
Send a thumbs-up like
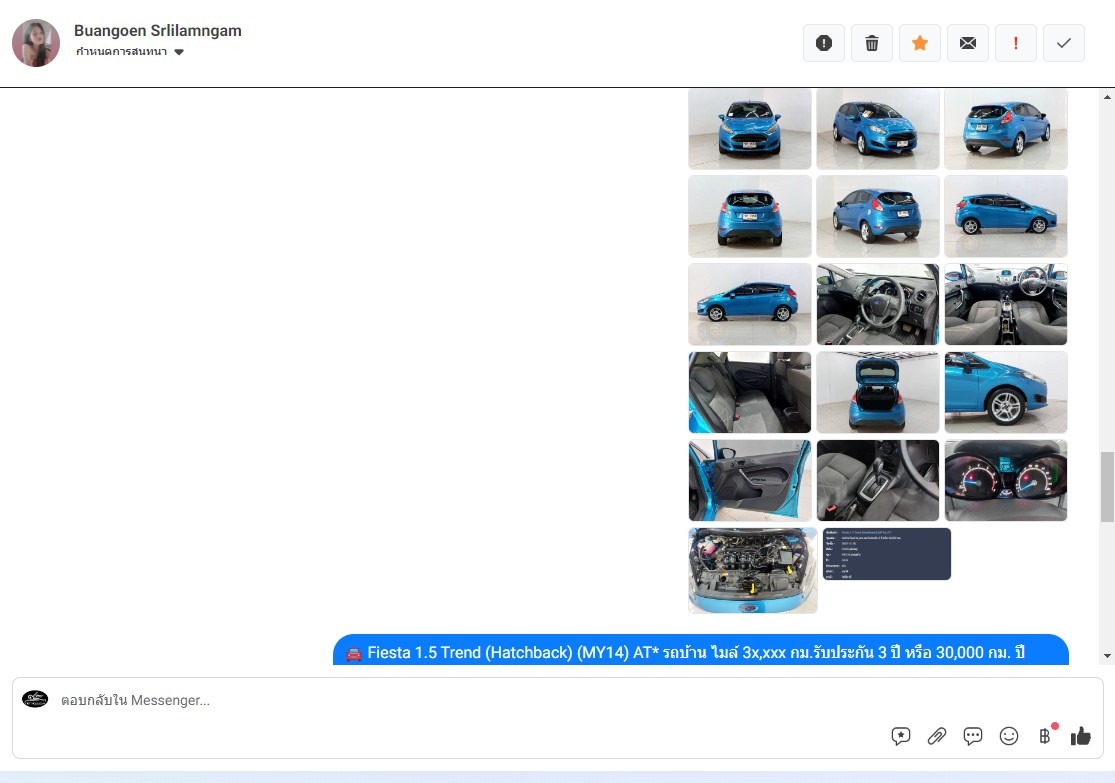pyautogui.click(x=1081, y=736)
